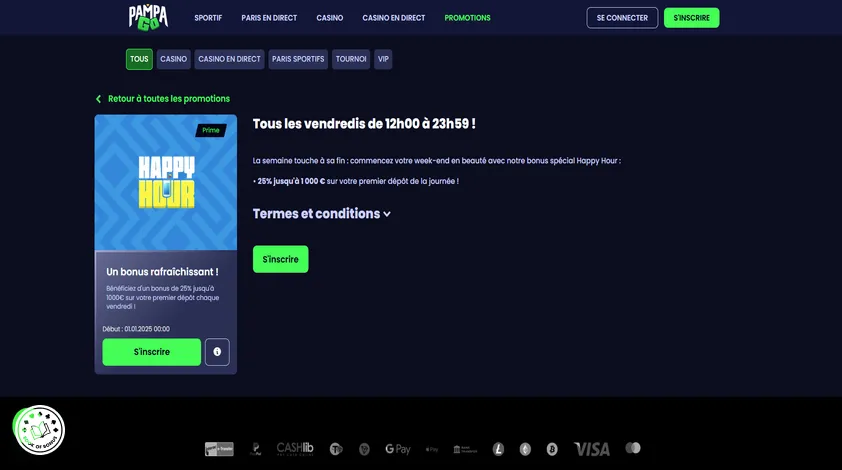Click the Mastercard logo
The width and height of the screenshot is (842, 470).
point(633,448)
